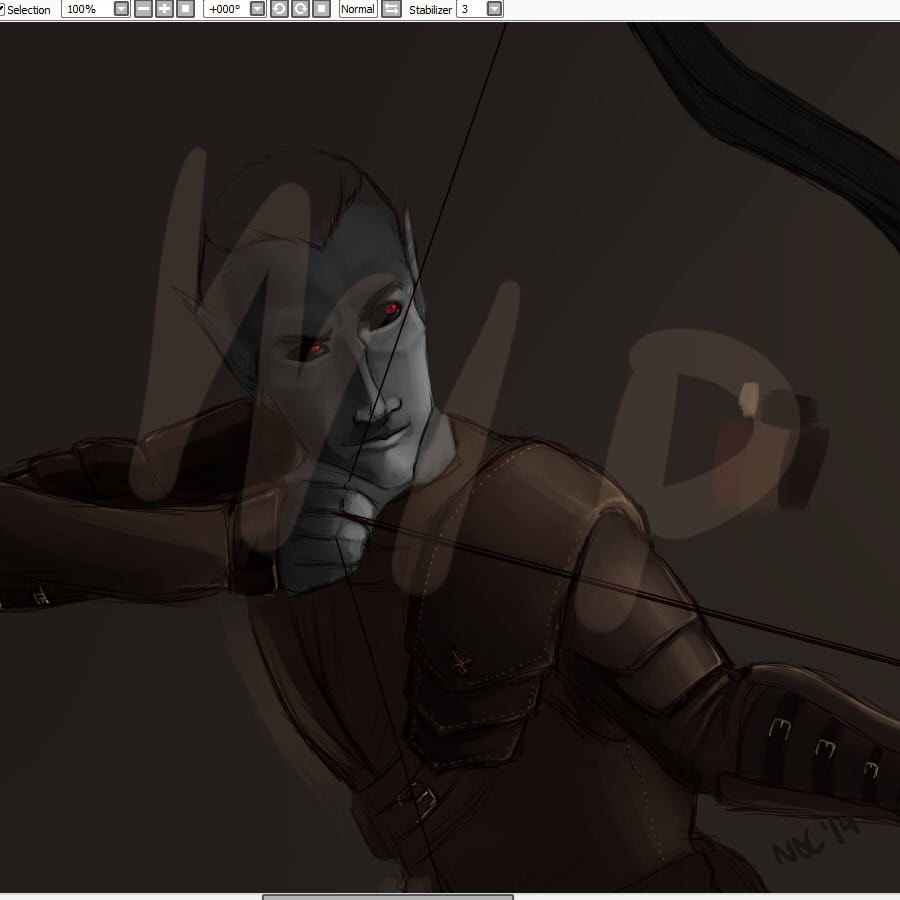
Task: Click the Normal view button
Action: 357,9
